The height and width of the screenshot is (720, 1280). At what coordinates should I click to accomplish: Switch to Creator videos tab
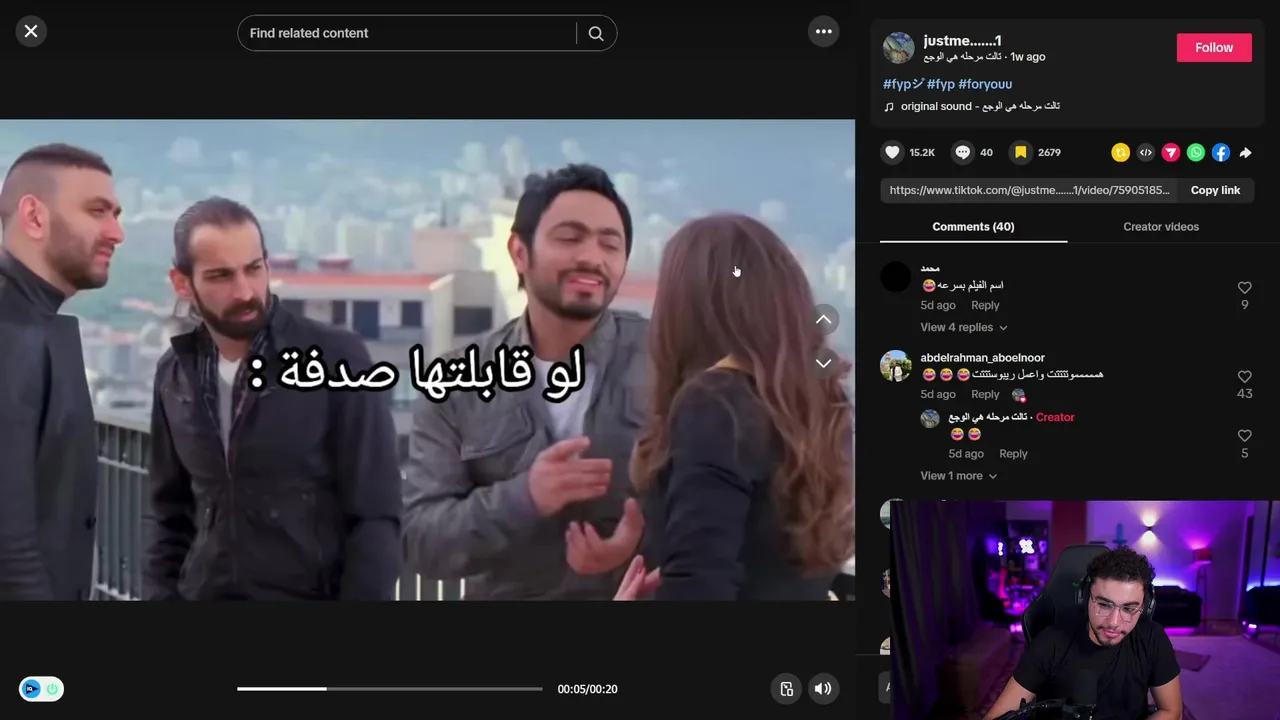click(1161, 227)
